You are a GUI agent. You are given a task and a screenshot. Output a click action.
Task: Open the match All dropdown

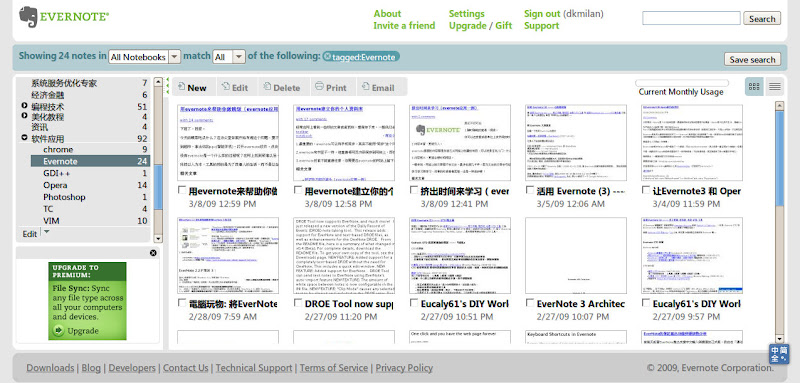pos(229,57)
